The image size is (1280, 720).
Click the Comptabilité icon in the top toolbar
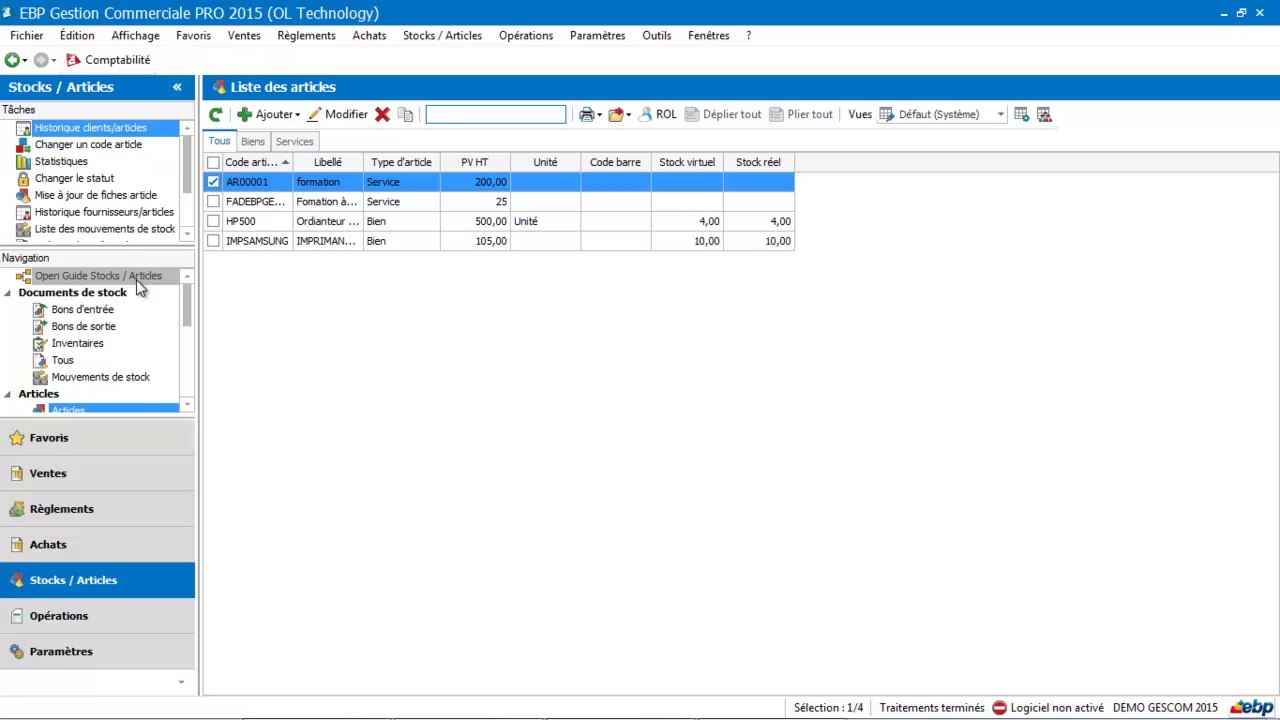tap(73, 60)
